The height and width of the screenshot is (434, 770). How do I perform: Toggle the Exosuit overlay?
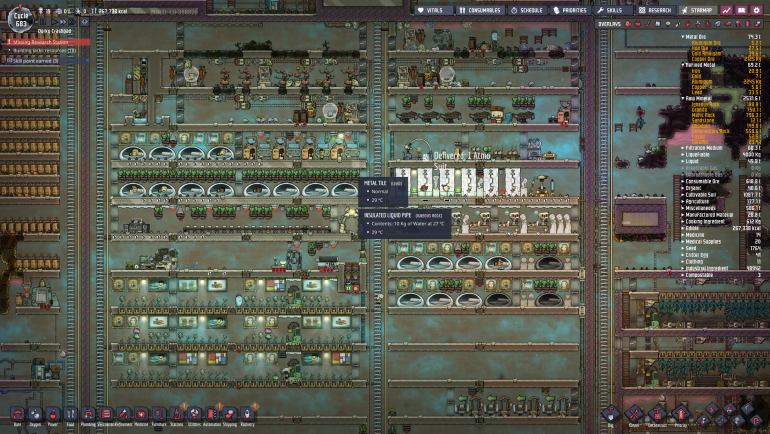click(738, 24)
